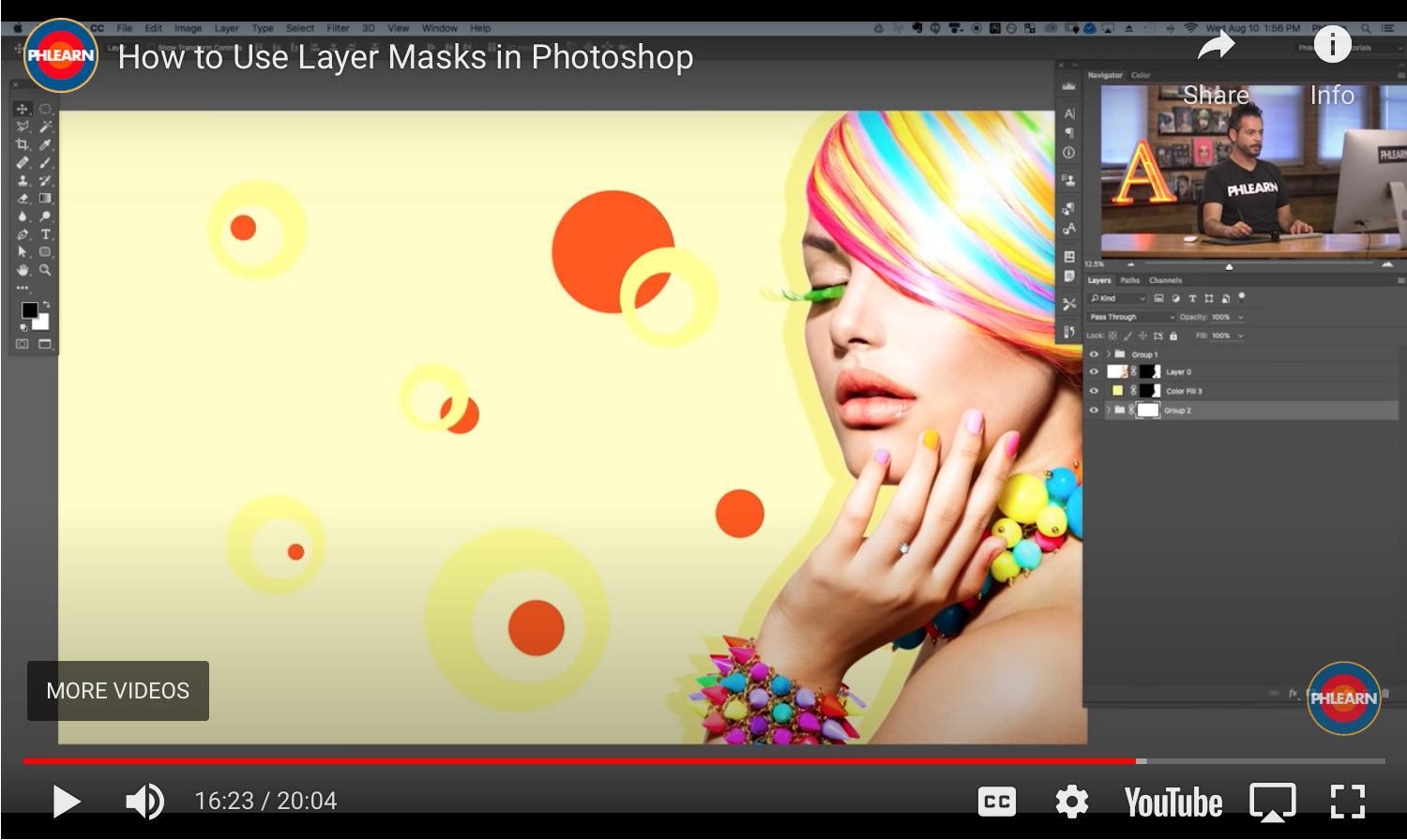
Task: Hide the Color Fill 3 layer
Action: (x=1094, y=391)
